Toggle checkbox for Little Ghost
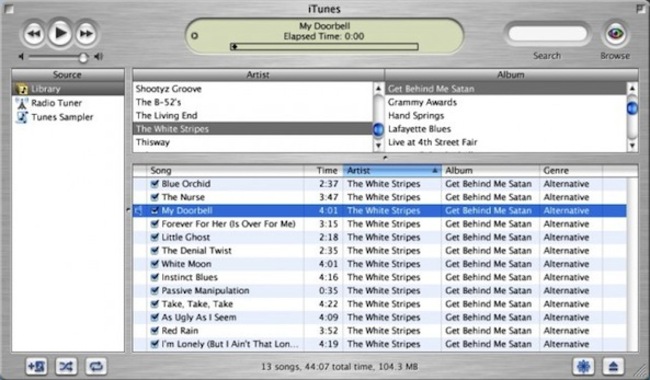Image resolution: width=650 pixels, height=380 pixels. 155,237
